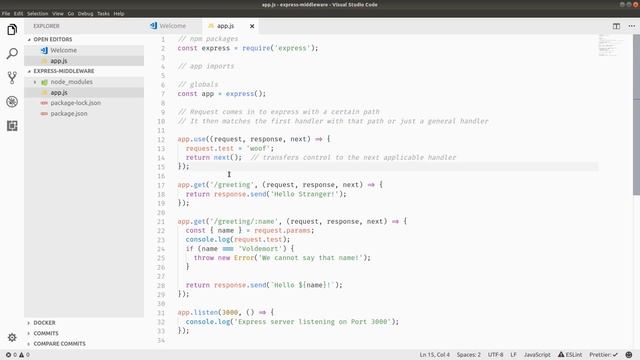Open the Edit menu
640x360 pixels.
tap(18, 13)
